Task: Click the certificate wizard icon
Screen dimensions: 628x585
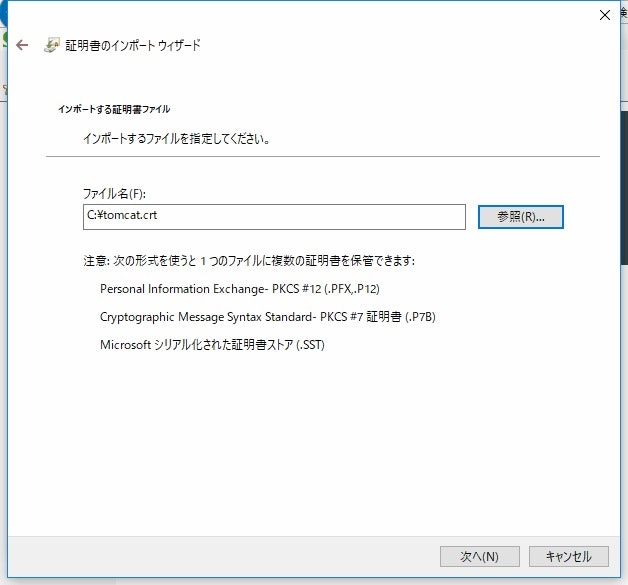Action: 51,45
